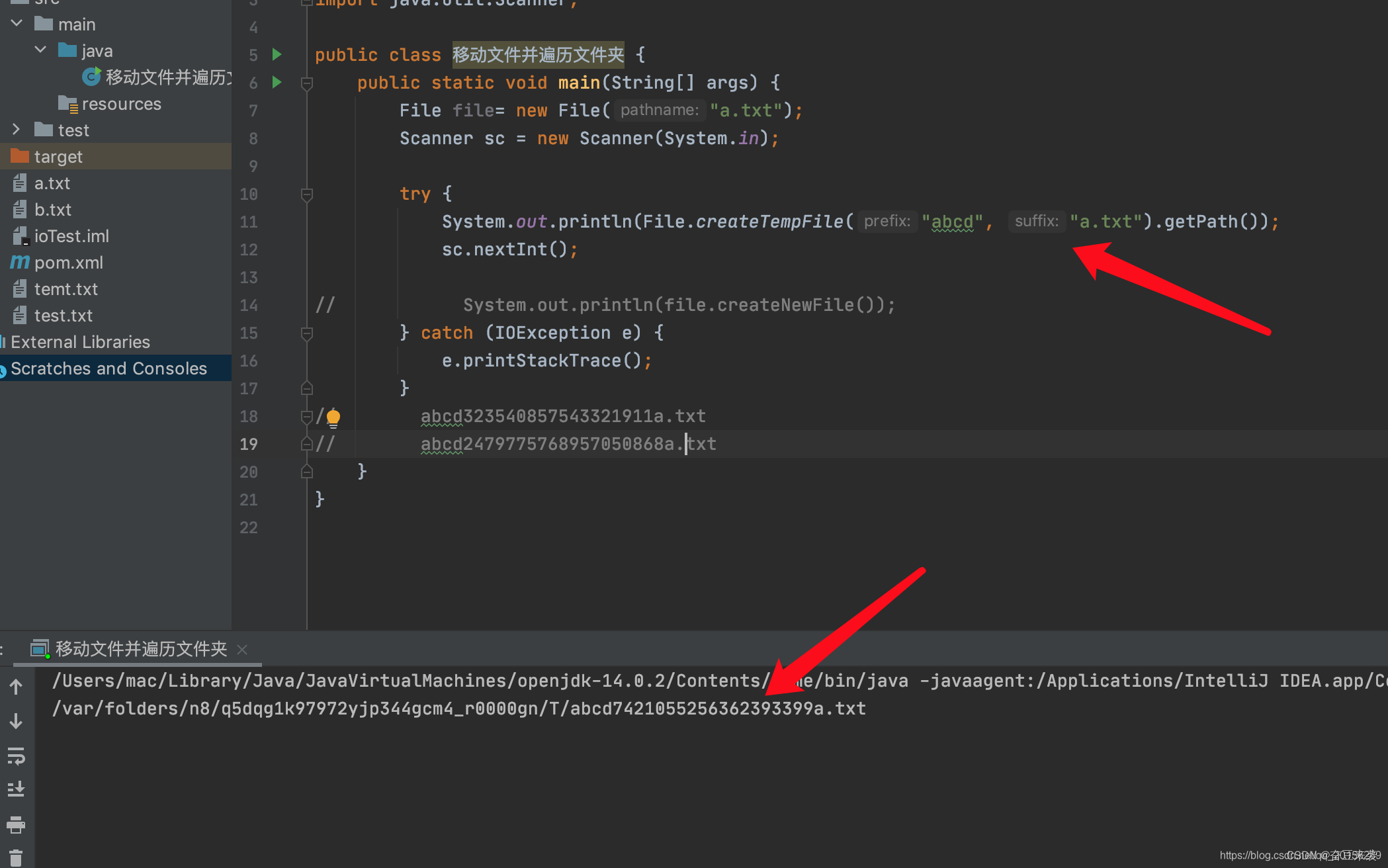1388x868 pixels.
Task: Click the Down the Stack Trace arrow
Action: pos(16,721)
